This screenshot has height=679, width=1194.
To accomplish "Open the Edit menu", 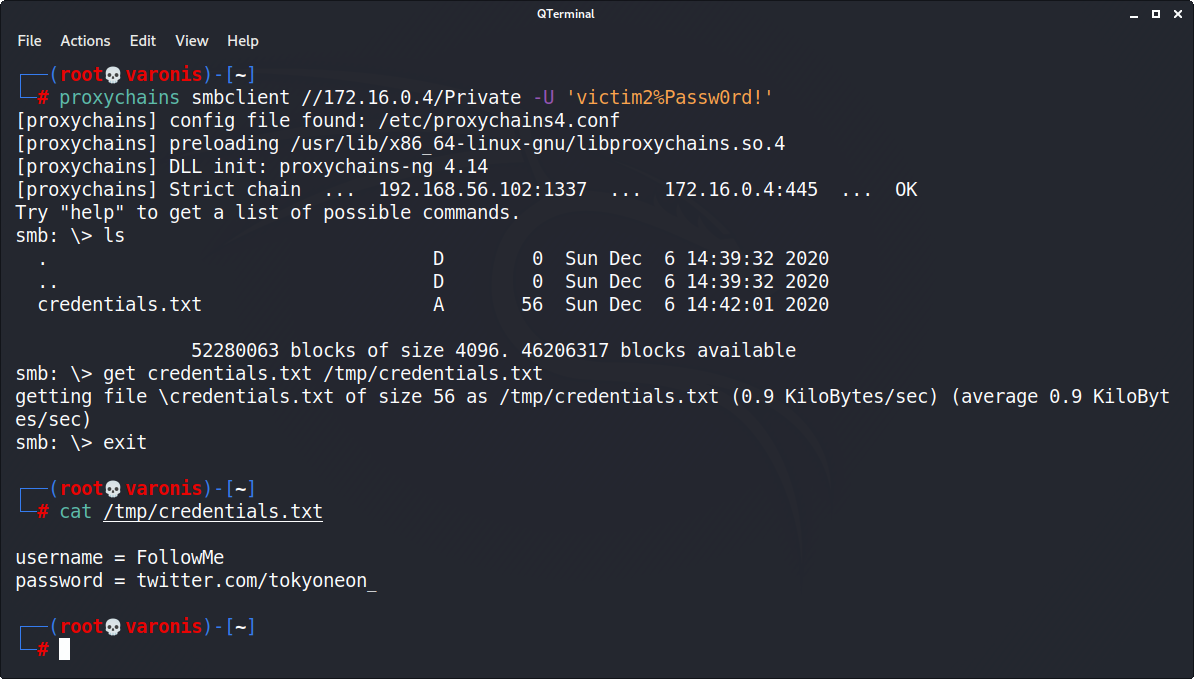I will 143,41.
